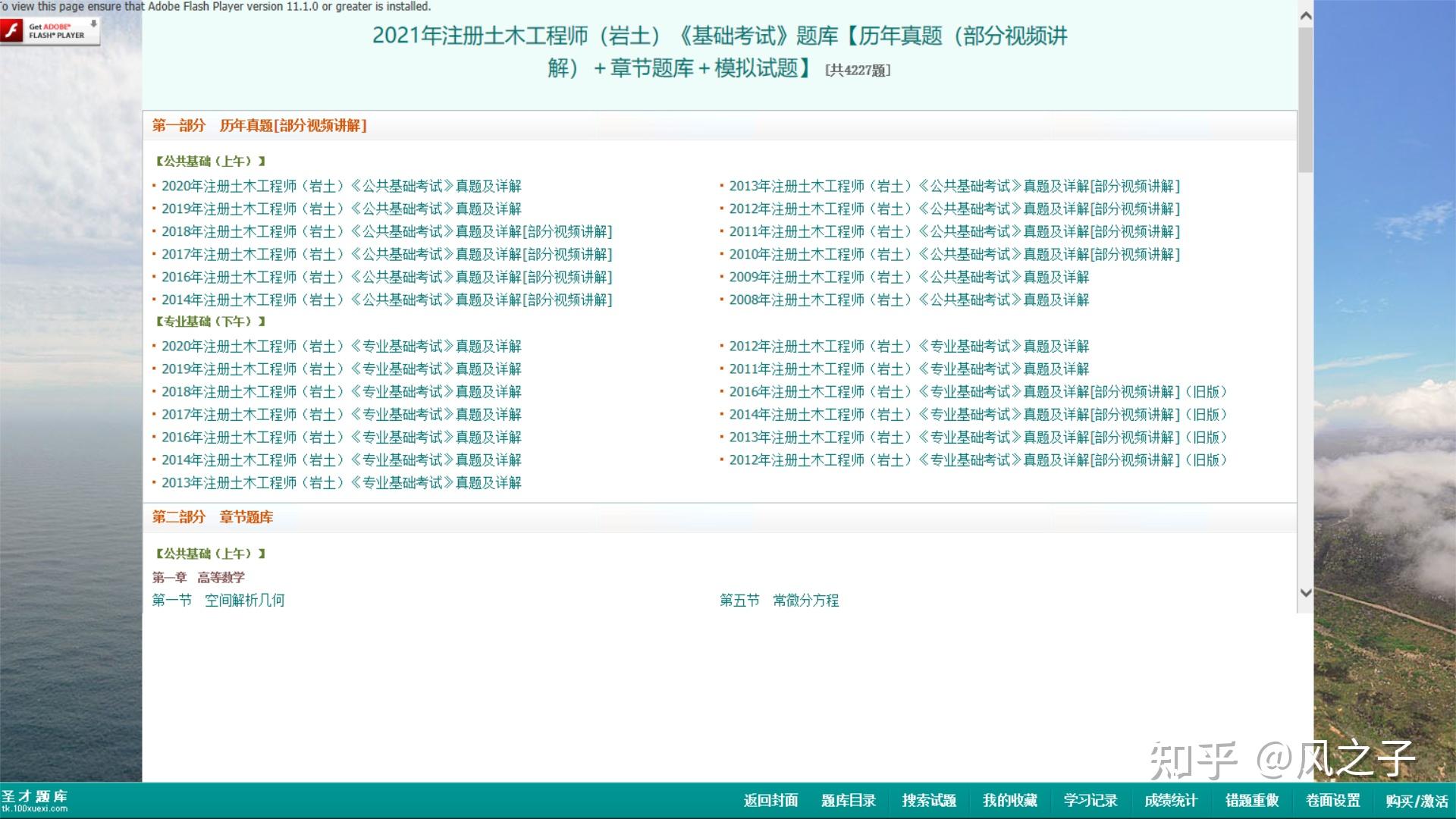Select 错题重做 in the bottom bar
This screenshot has width=1456, height=819.
click(1252, 801)
